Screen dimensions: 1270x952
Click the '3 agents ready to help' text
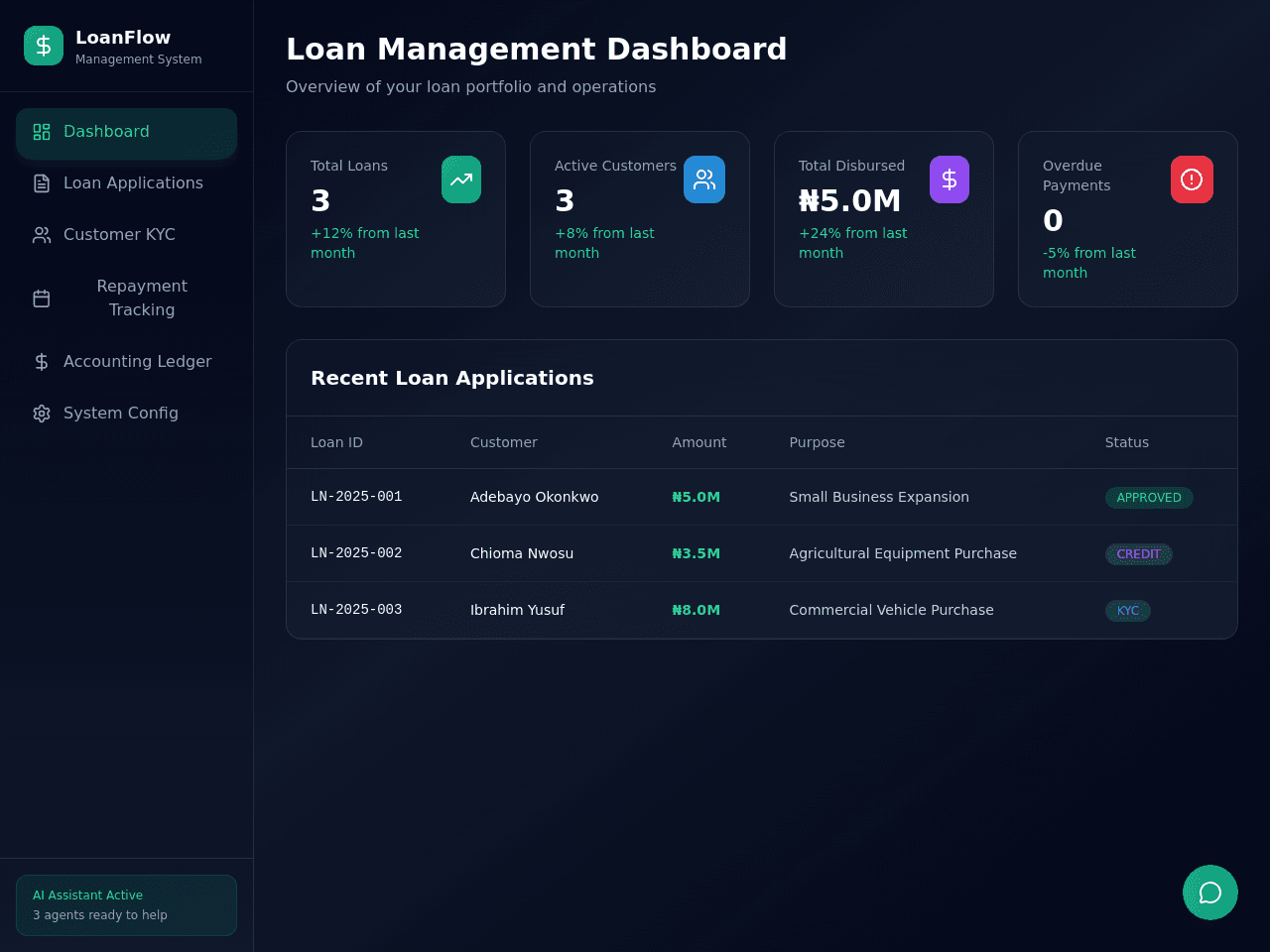click(100, 915)
